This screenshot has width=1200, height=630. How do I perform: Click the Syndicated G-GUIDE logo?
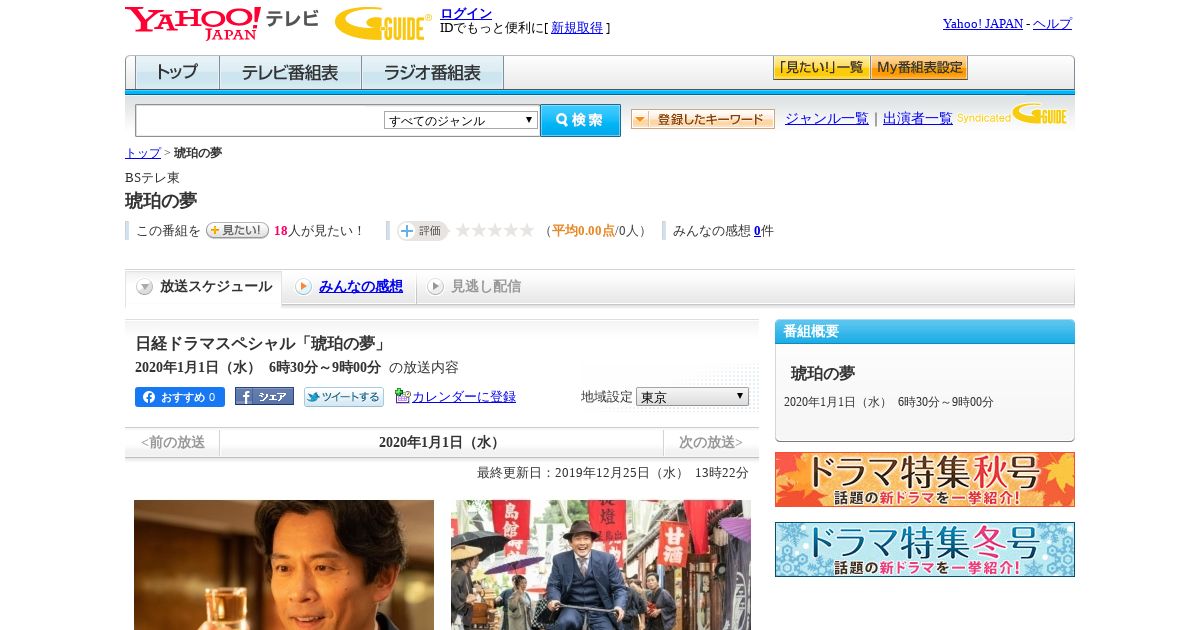click(x=1012, y=115)
